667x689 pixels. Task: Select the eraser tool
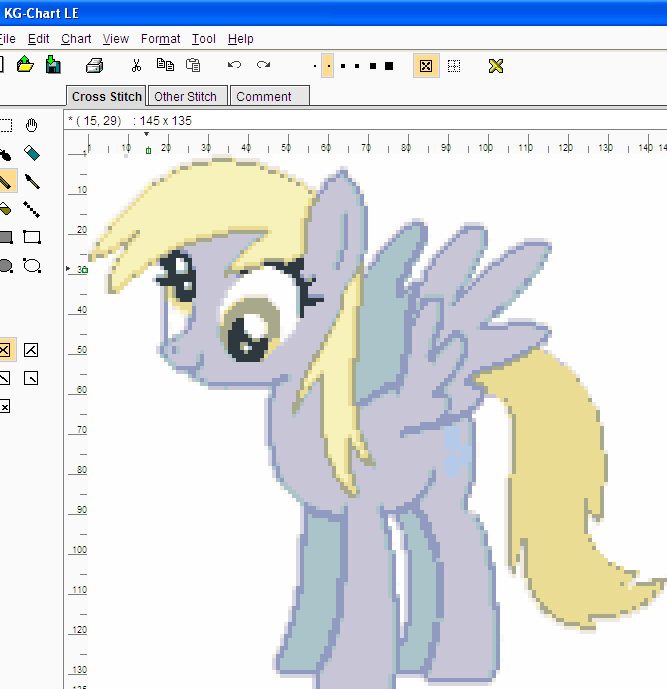point(32,153)
